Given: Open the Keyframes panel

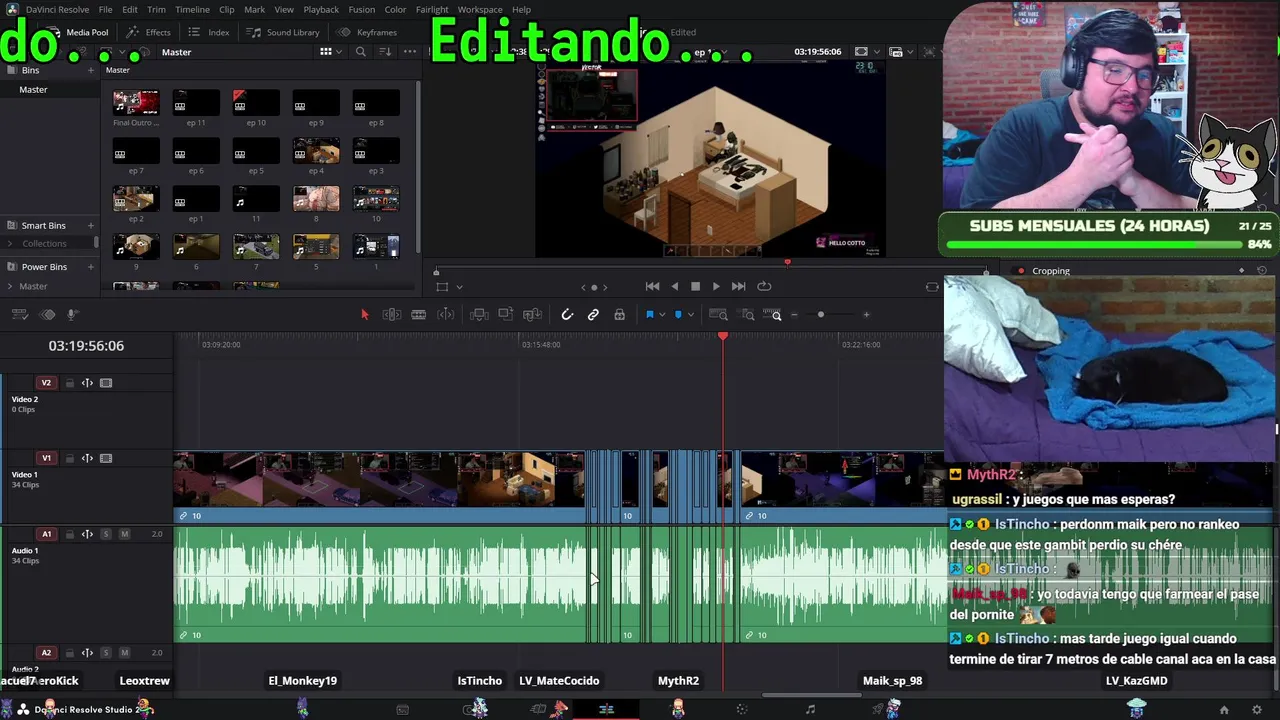Looking at the screenshot, I should pyautogui.click(x=368, y=32).
